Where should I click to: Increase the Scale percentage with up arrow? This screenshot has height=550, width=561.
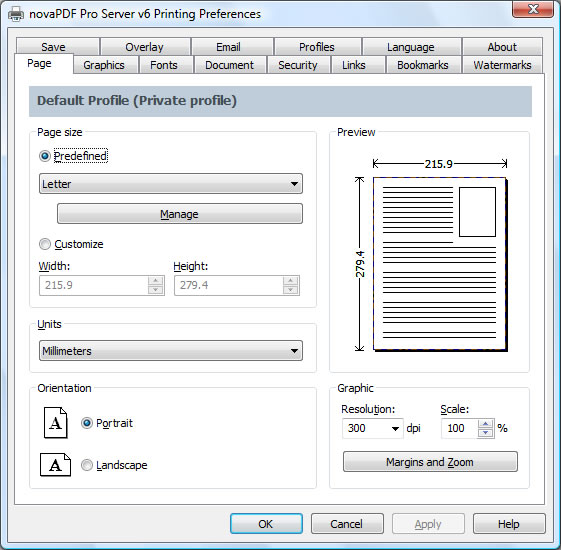click(x=485, y=424)
